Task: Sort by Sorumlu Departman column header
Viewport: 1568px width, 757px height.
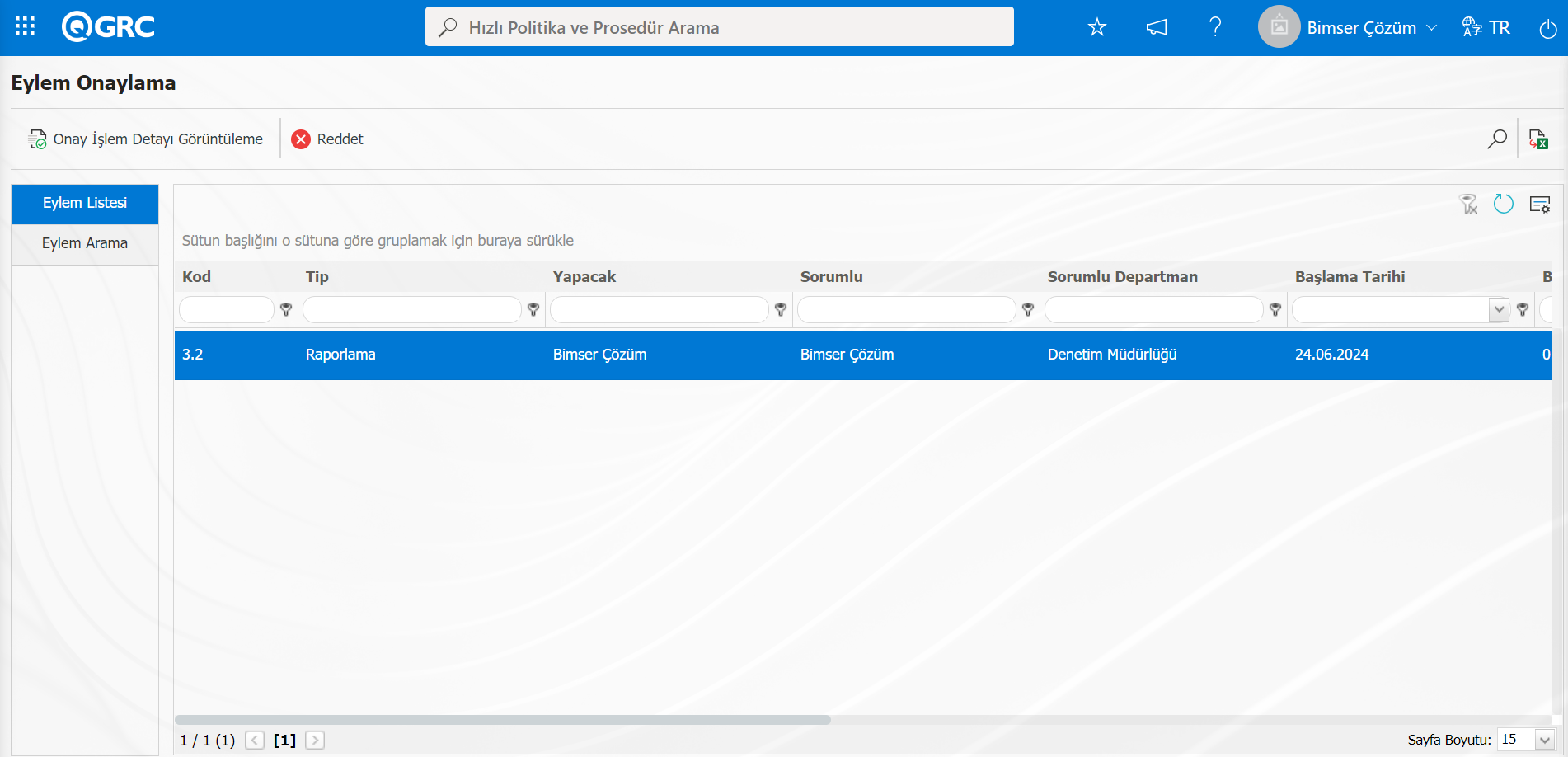Action: 1122,276
